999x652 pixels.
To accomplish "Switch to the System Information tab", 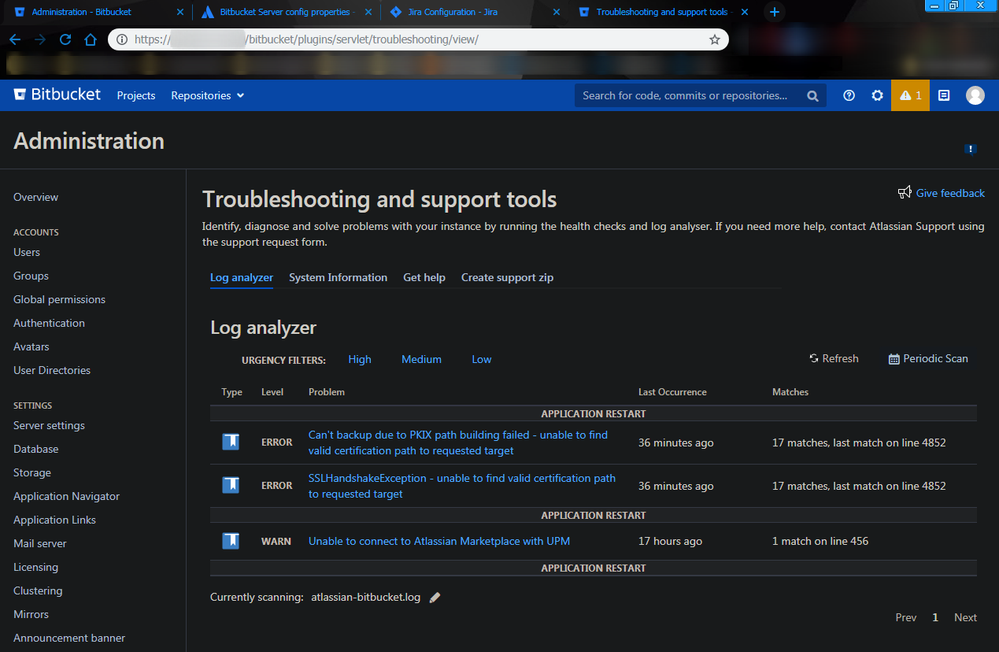I will (338, 278).
